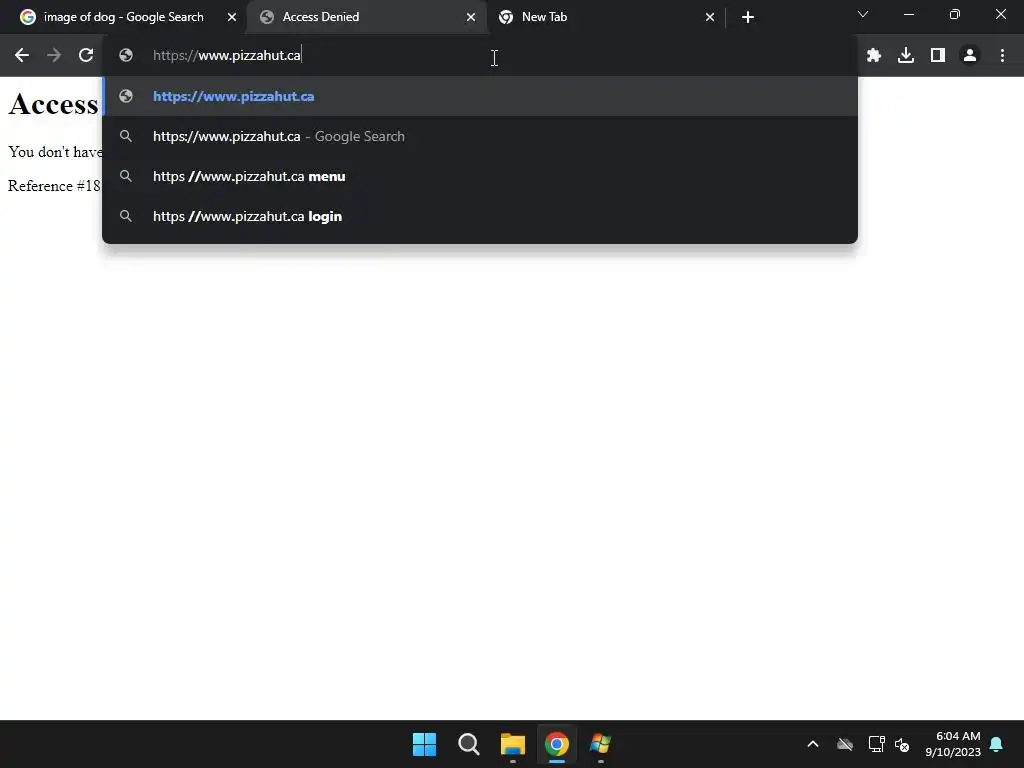The width and height of the screenshot is (1024, 768).
Task: Open File Explorer from the taskbar
Action: pyautogui.click(x=513, y=744)
